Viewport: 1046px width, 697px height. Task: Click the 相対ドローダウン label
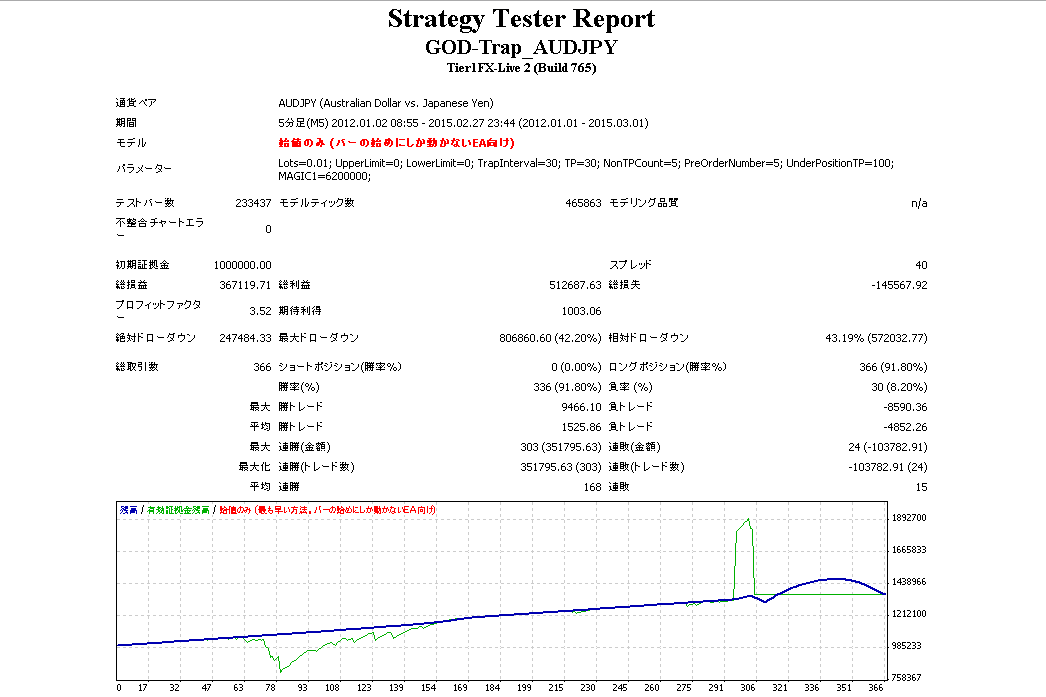click(648, 337)
